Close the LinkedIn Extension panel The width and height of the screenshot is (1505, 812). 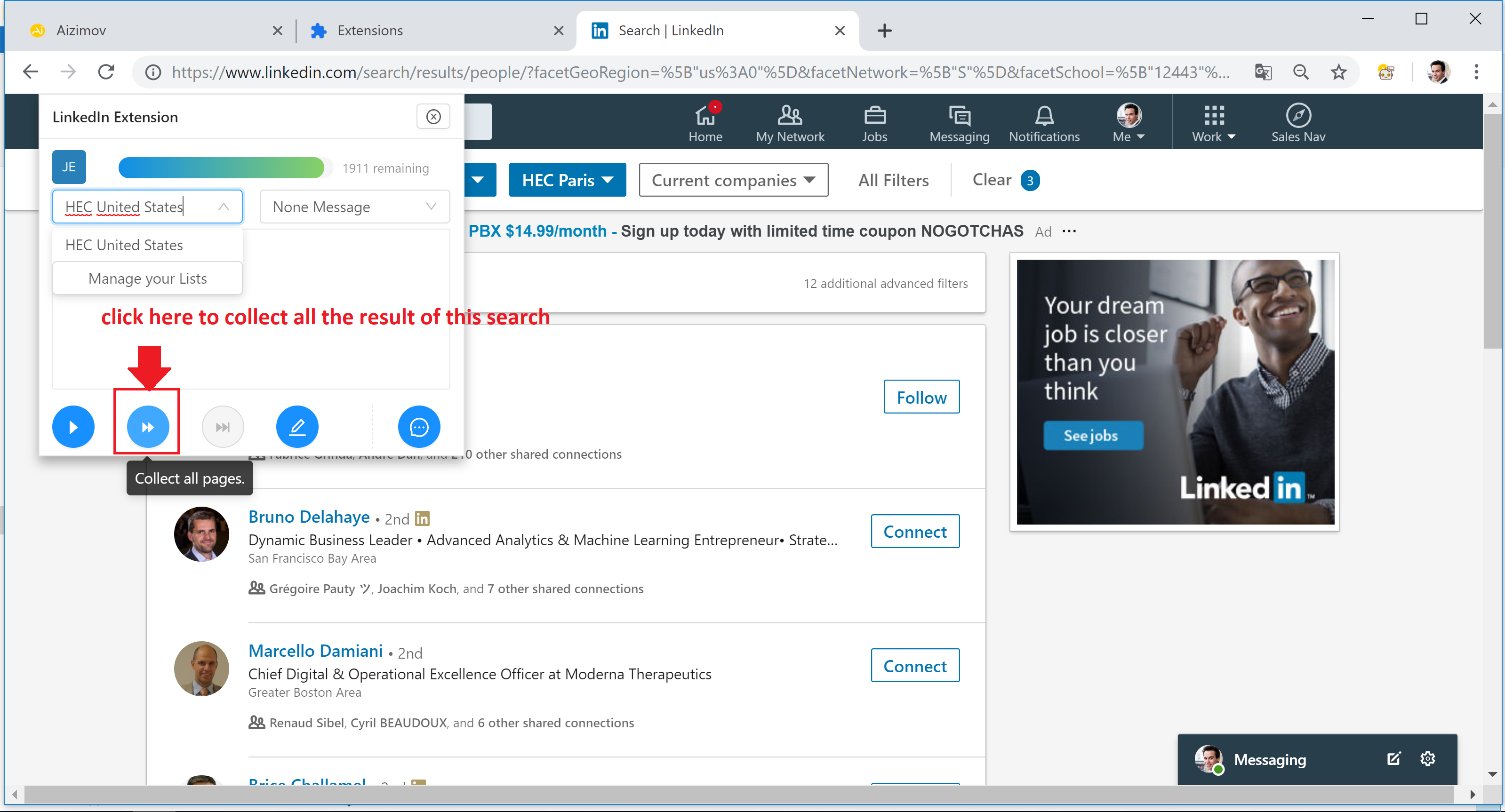click(x=433, y=117)
